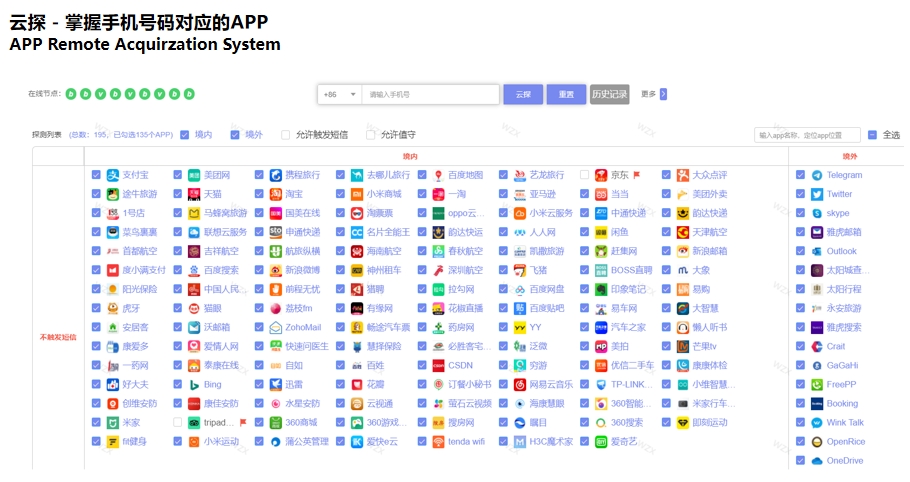Click the 小米云服务 label
Screen dimensions: 910x482
coord(551,213)
